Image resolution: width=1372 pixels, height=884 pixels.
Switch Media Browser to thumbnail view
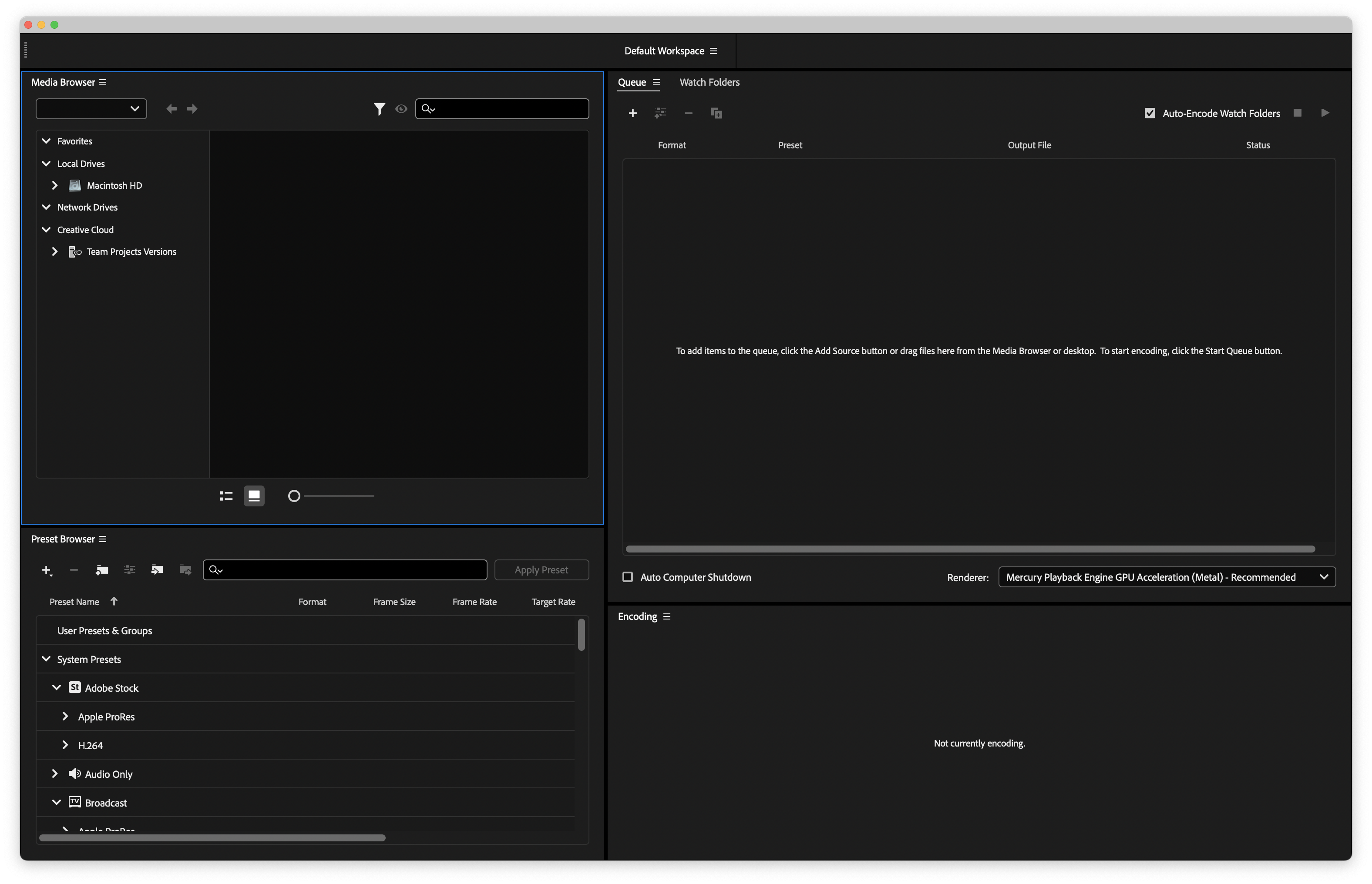[254, 496]
